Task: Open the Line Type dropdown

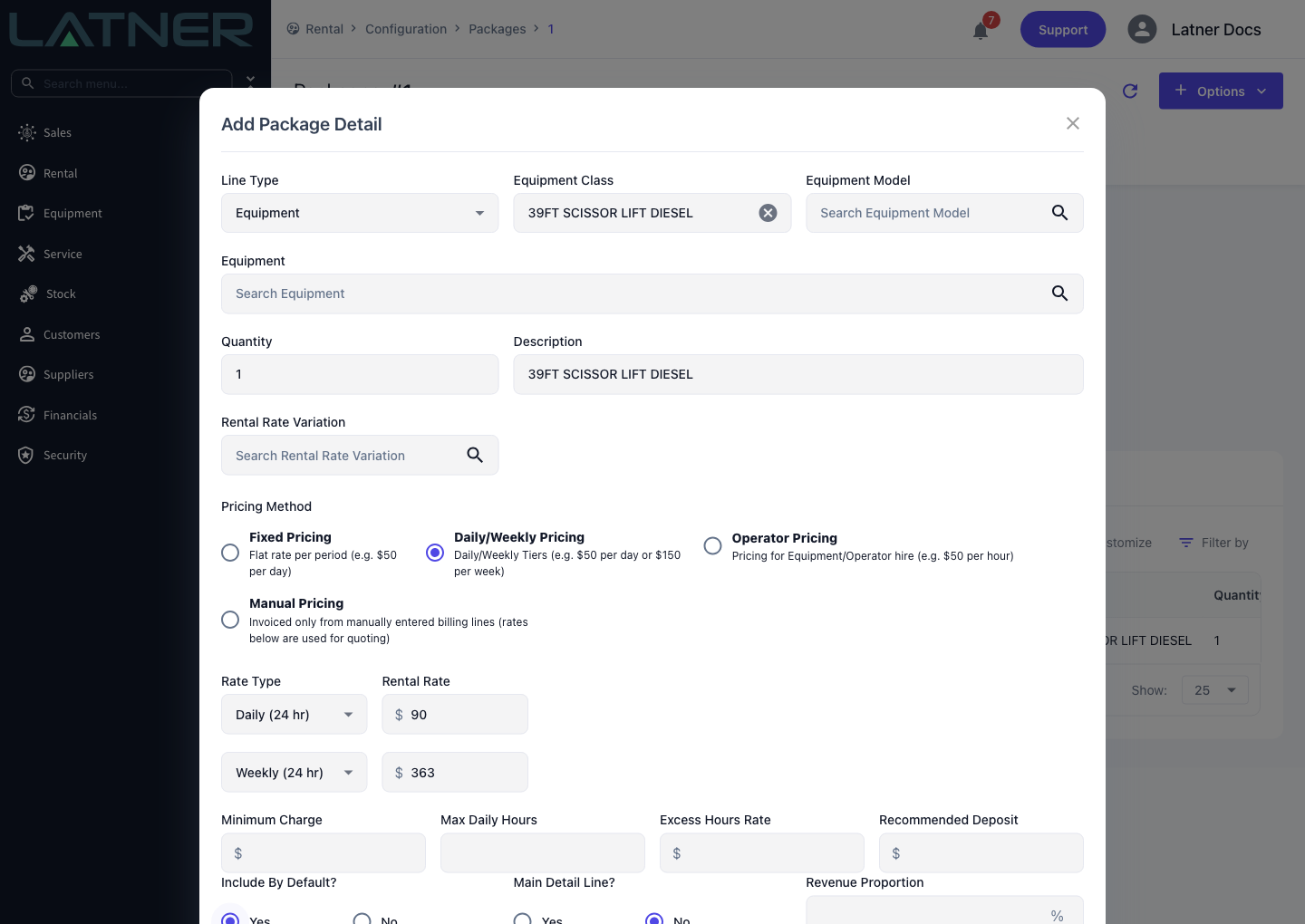Action: tap(360, 213)
